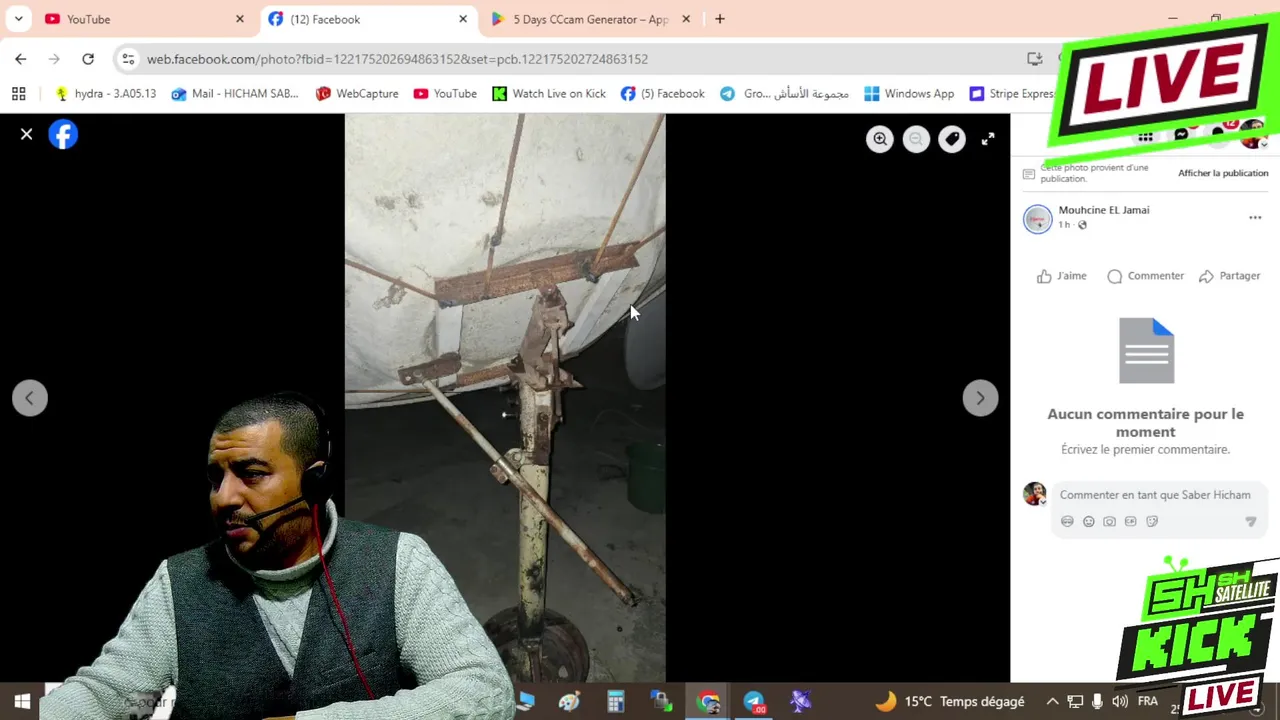The width and height of the screenshot is (1280, 720).
Task: Open Facebook home via logo icon
Action: (63, 134)
